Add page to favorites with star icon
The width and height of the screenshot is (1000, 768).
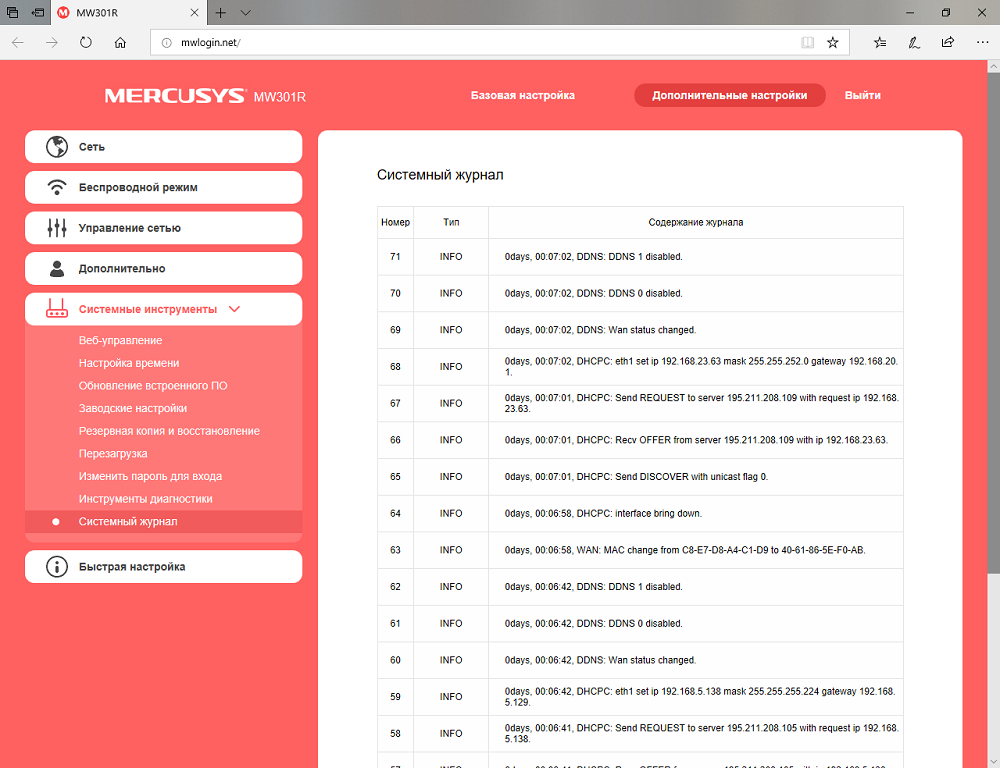tap(832, 43)
